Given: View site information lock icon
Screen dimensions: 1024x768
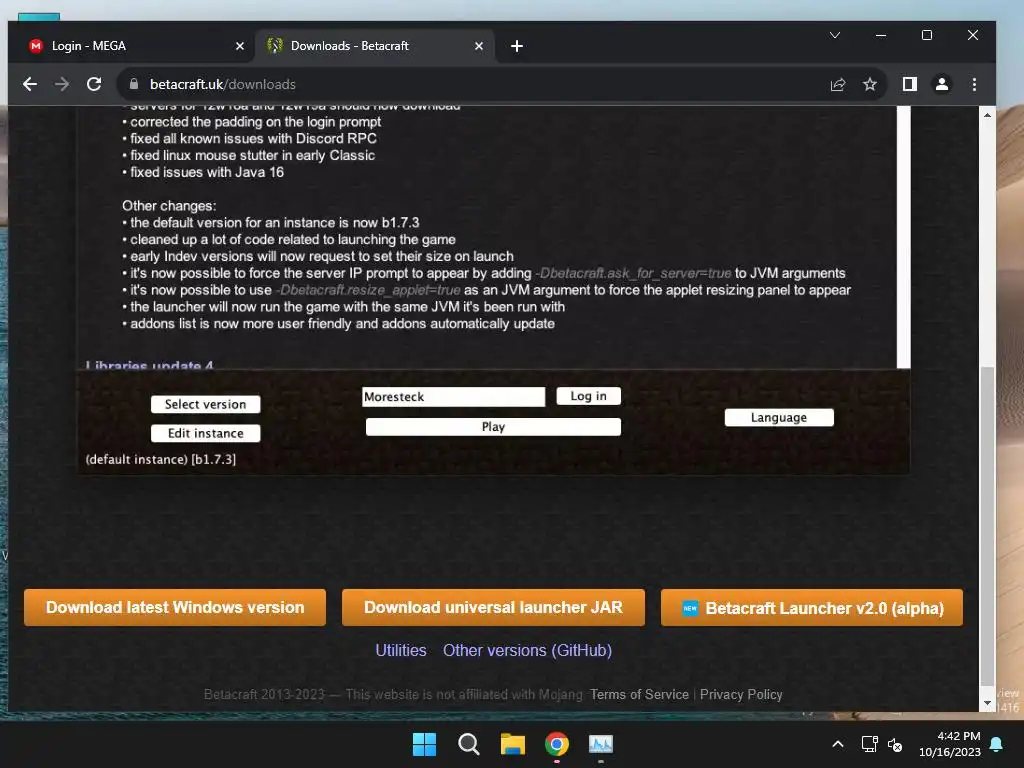Looking at the screenshot, I should [x=134, y=84].
